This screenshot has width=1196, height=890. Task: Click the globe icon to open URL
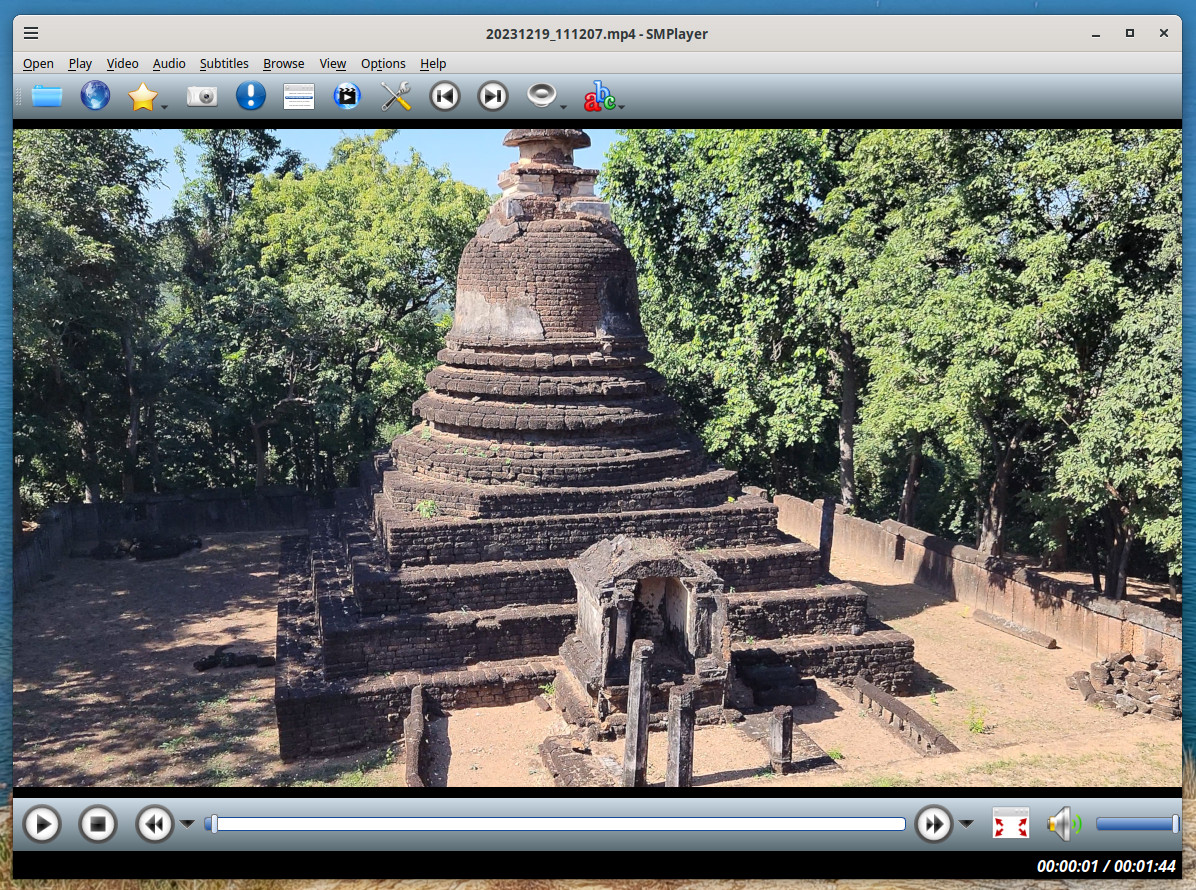95,96
